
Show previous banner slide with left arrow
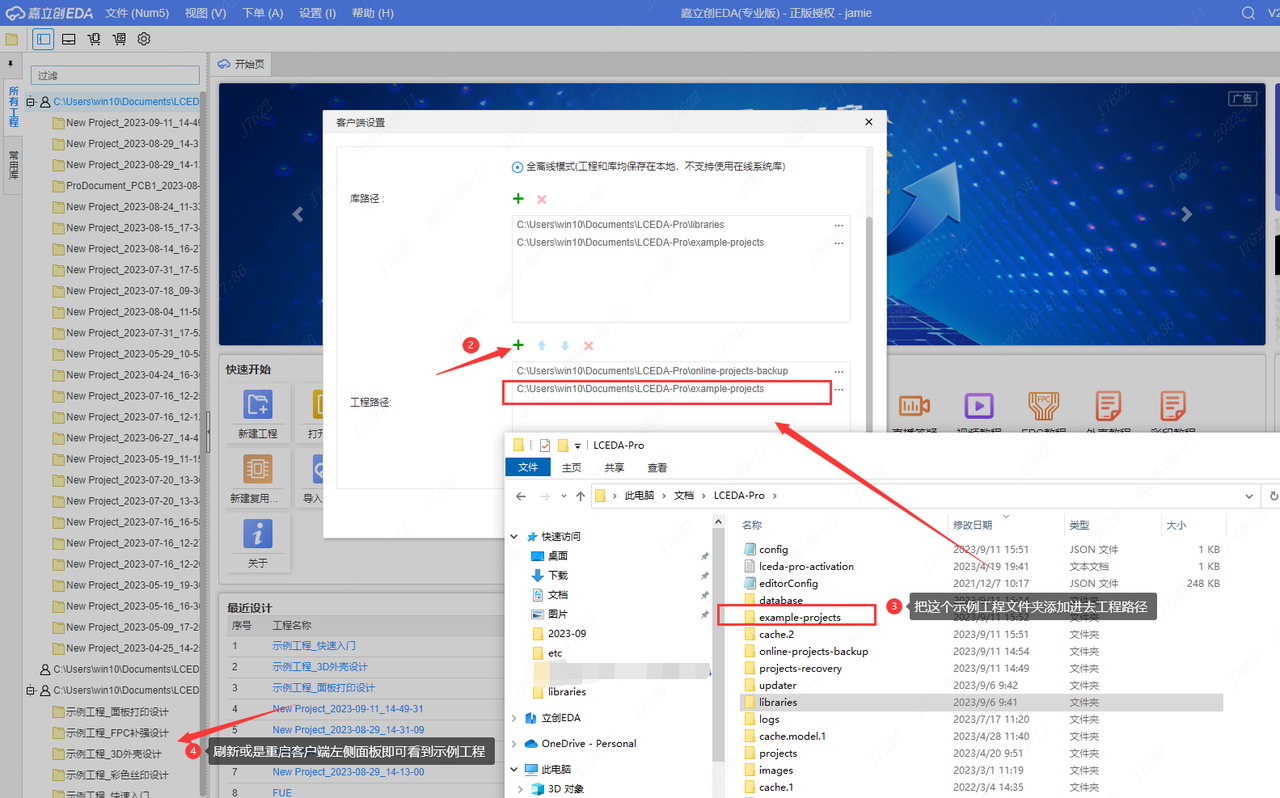(x=297, y=214)
